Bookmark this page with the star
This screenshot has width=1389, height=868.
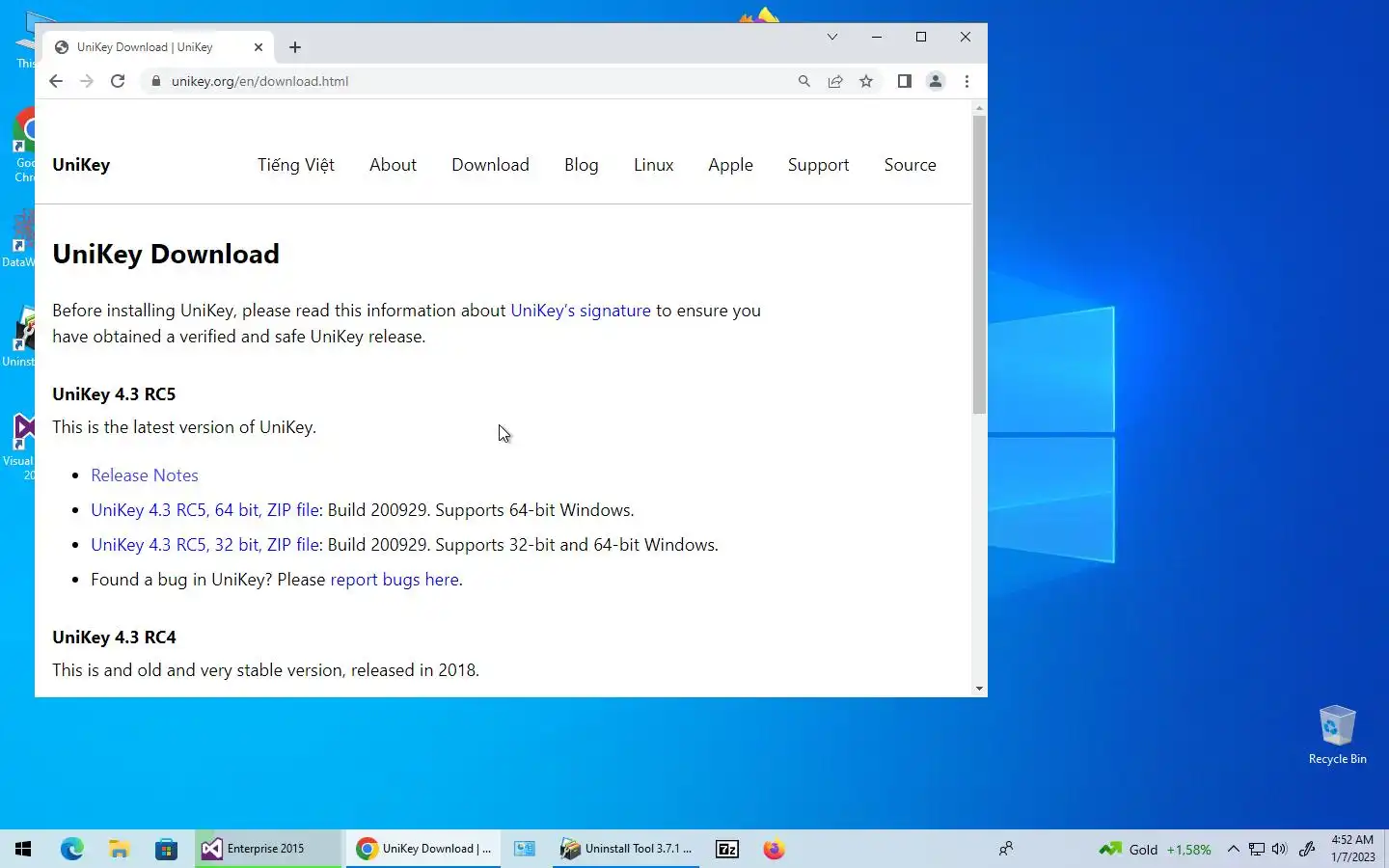[x=866, y=81]
